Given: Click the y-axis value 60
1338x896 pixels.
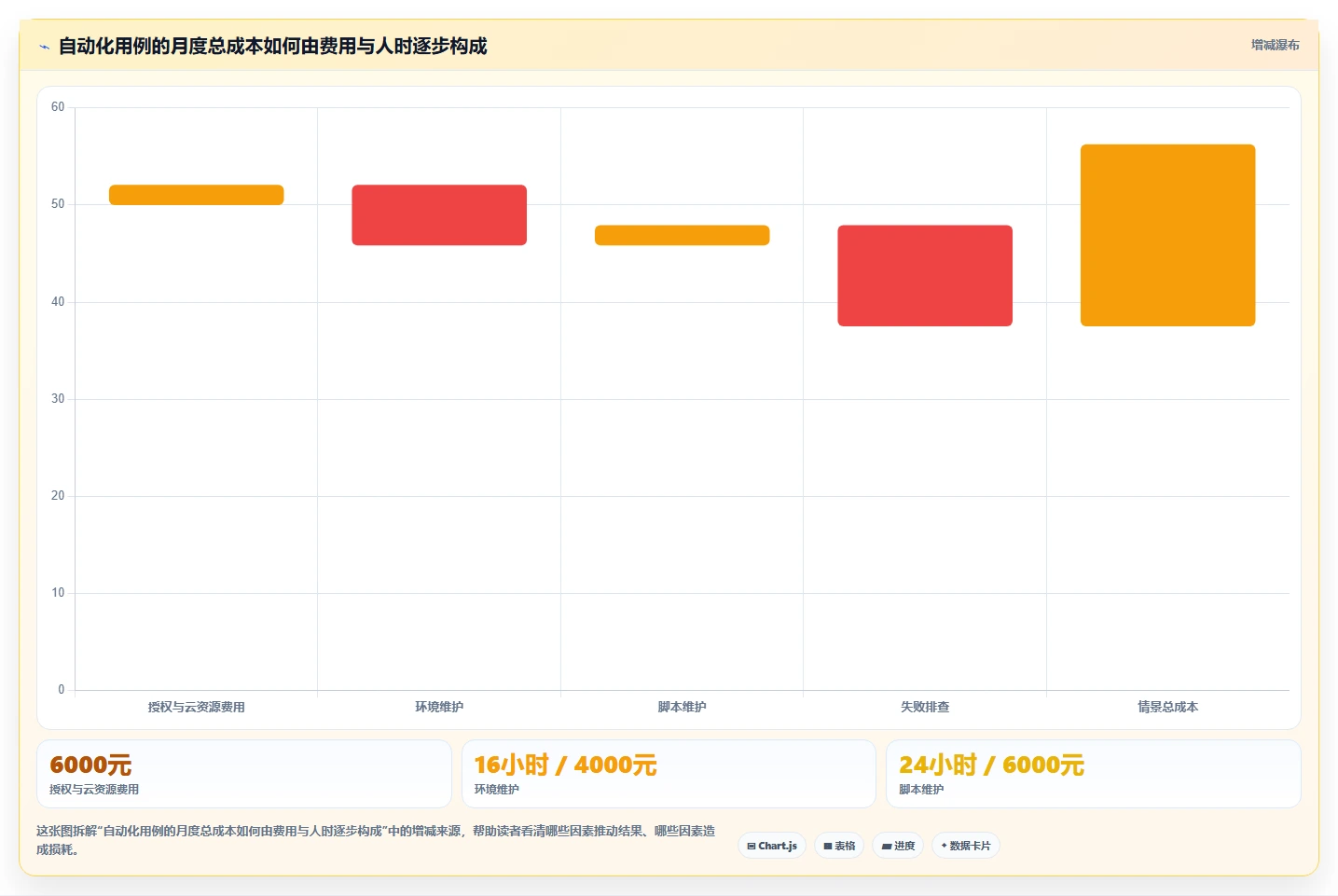Looking at the screenshot, I should (58, 107).
